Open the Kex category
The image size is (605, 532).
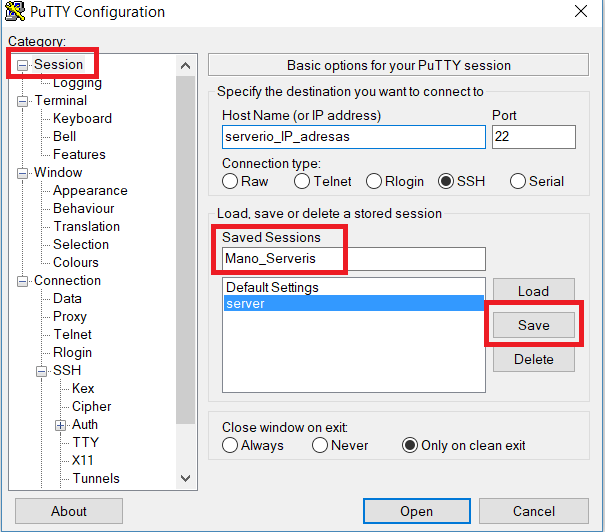tap(83, 388)
